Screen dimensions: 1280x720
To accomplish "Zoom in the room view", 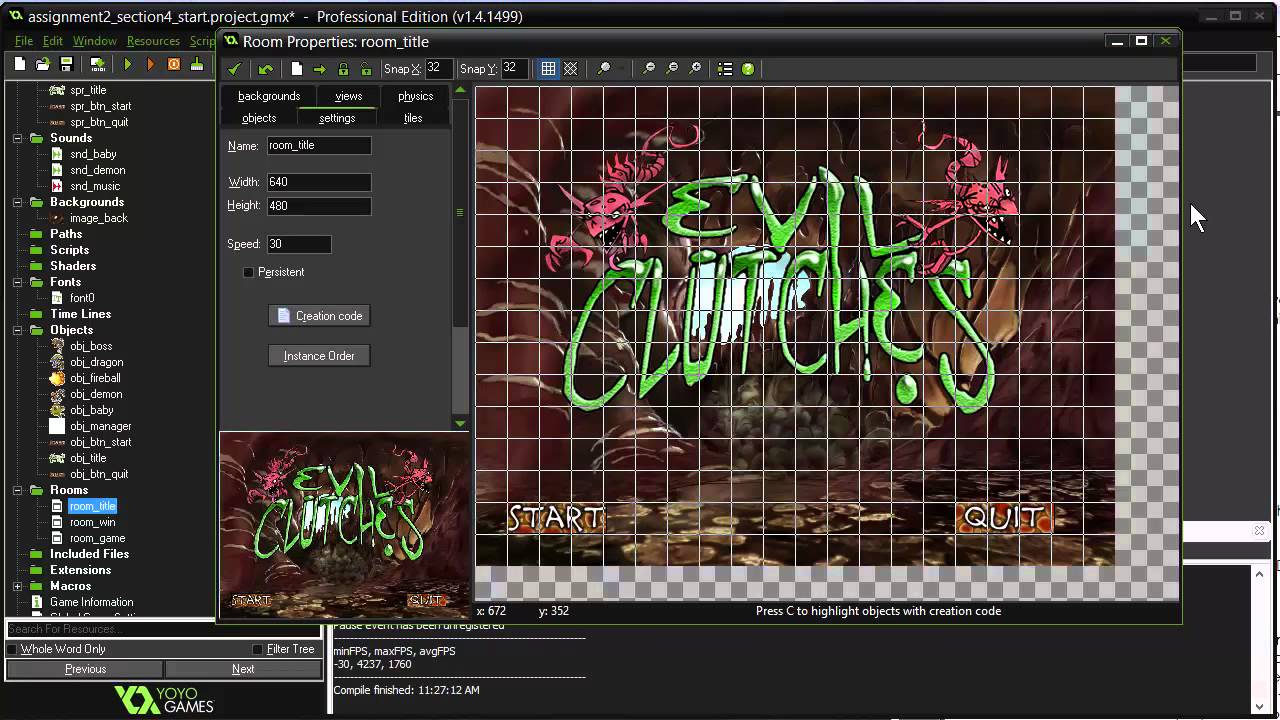I will tap(695, 69).
